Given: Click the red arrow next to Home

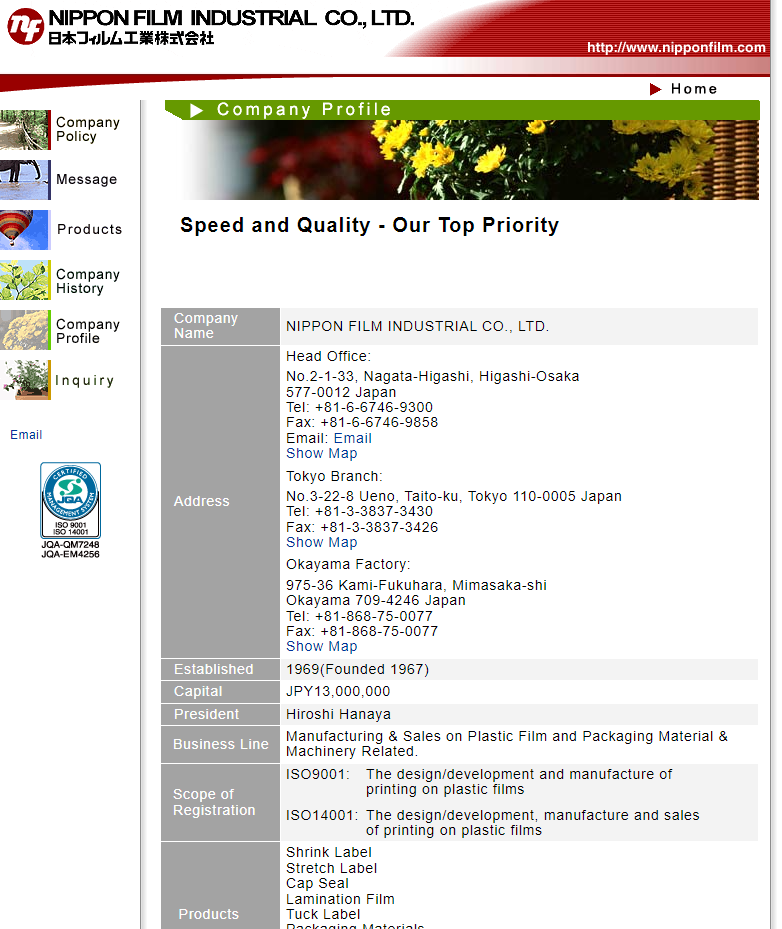Looking at the screenshot, I should tap(656, 89).
